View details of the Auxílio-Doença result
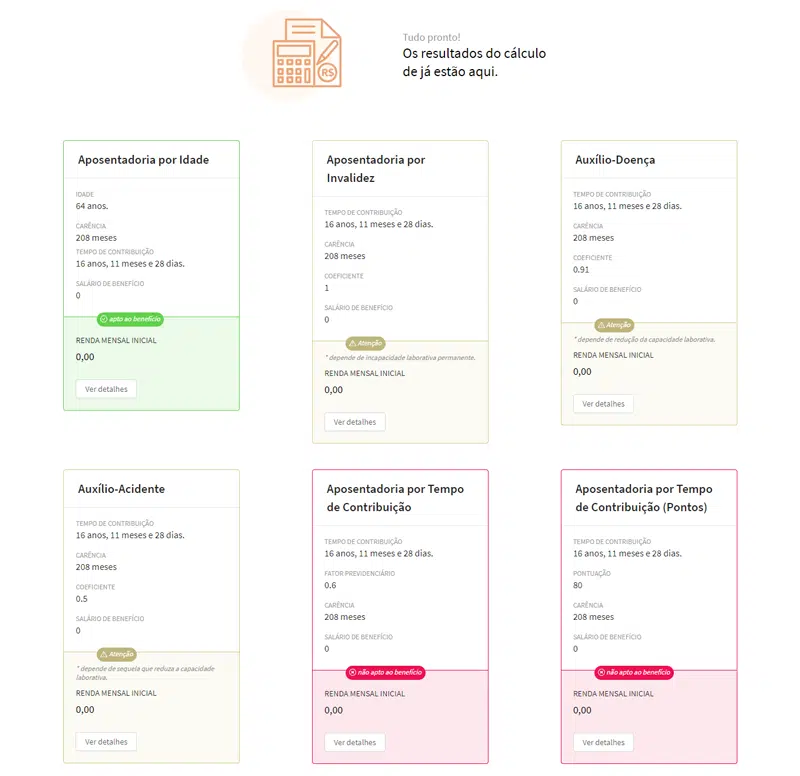 [x=603, y=404]
